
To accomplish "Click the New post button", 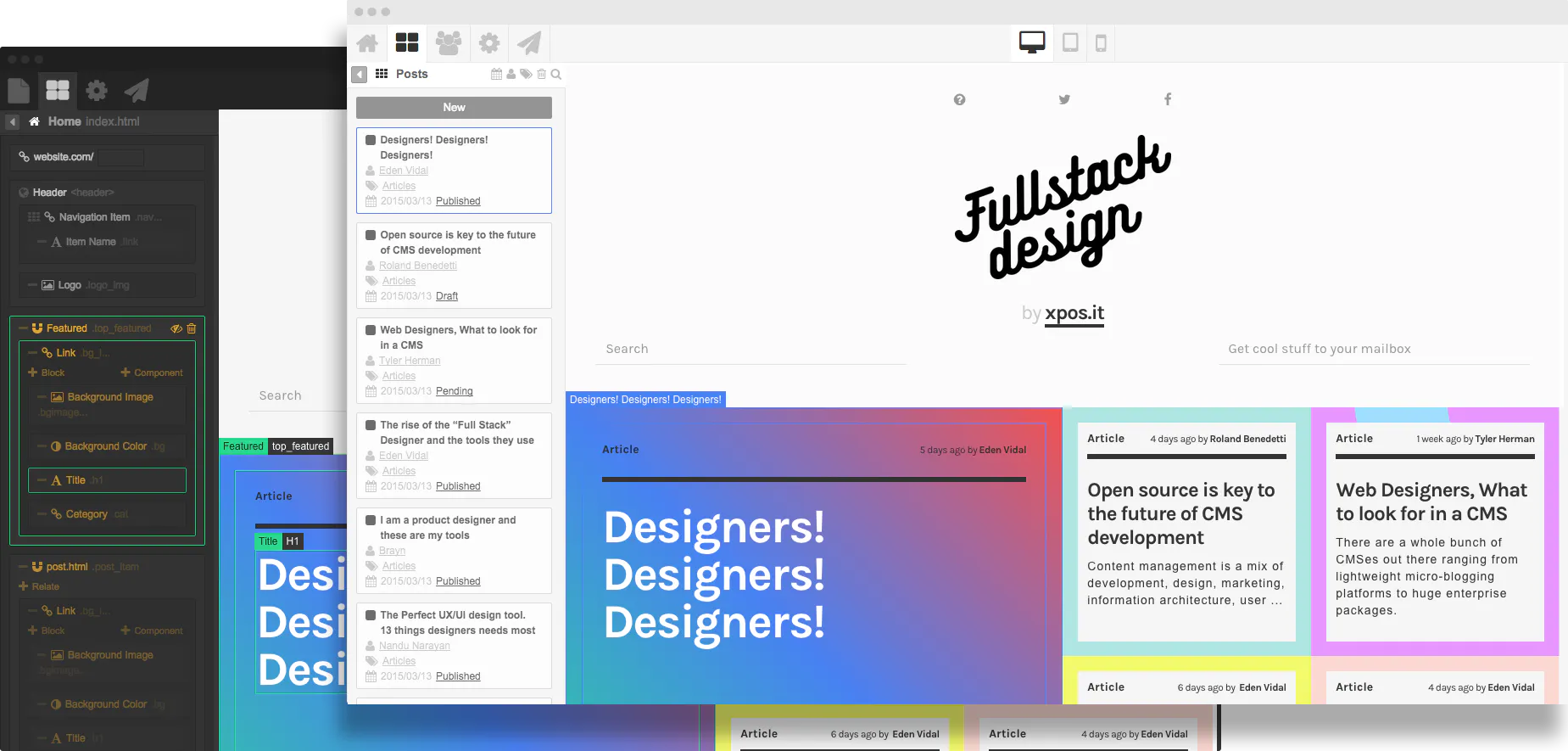I will pos(454,108).
